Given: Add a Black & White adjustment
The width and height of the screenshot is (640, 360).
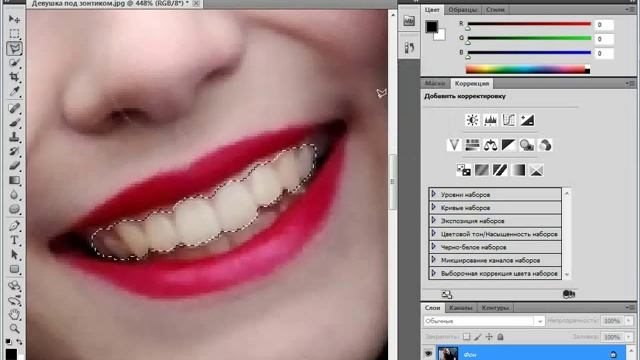Looking at the screenshot, I should pyautogui.click(x=509, y=145).
